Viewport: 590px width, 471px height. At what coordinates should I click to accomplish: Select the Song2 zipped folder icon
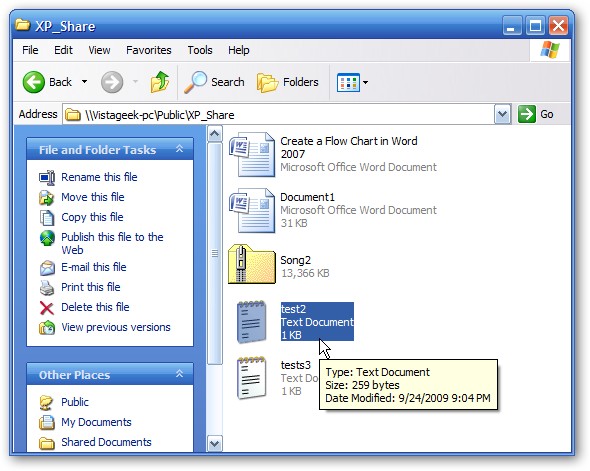coord(252,264)
